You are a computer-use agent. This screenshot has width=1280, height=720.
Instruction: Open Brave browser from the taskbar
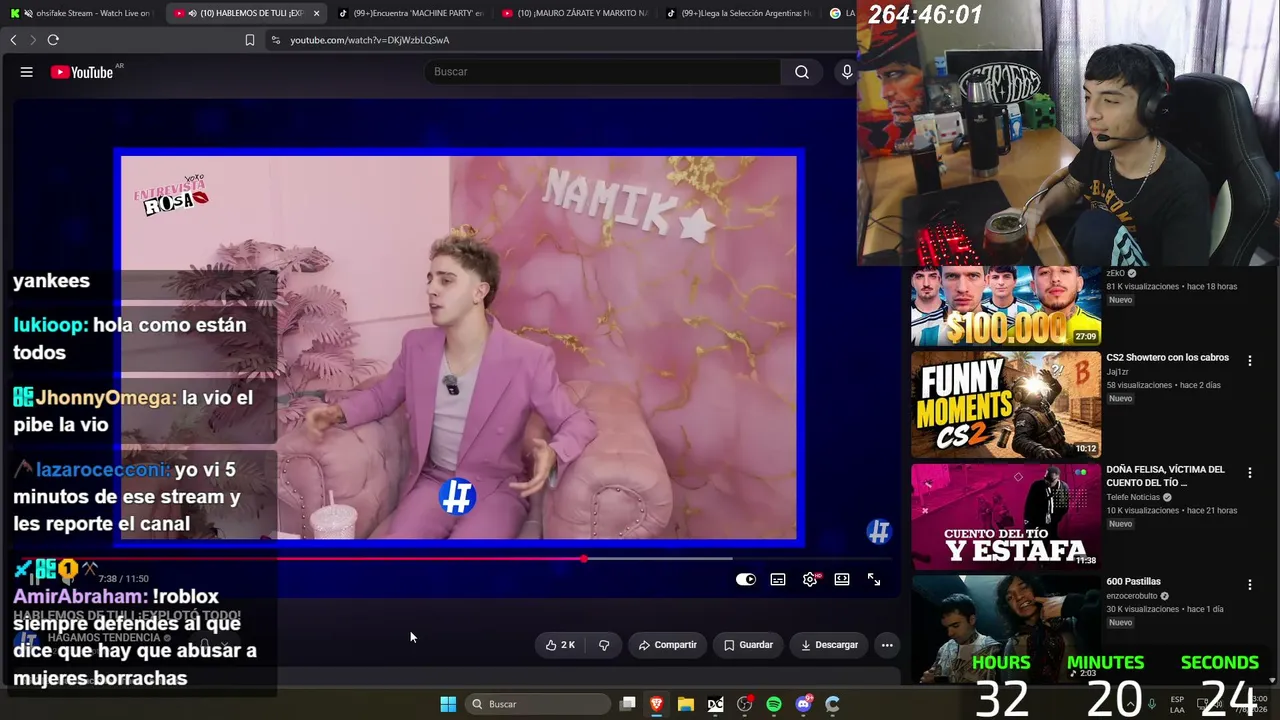pos(656,704)
